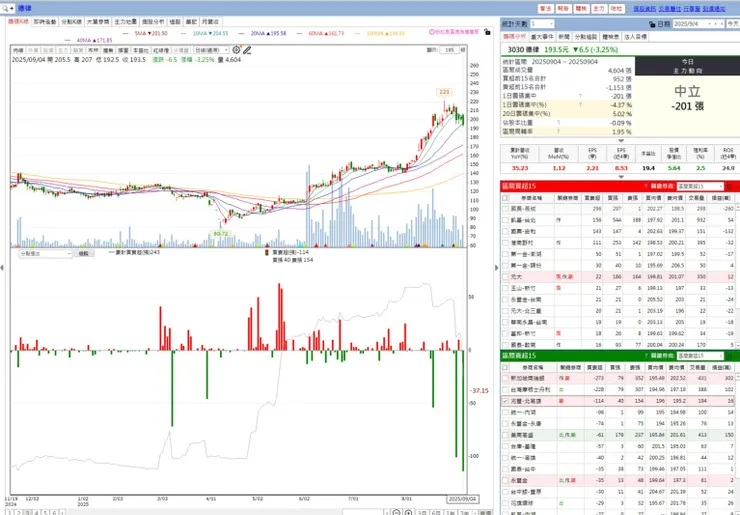The width and height of the screenshot is (740, 515).
Task: Switch to the 即時走勢 tab
Action: pyautogui.click(x=45, y=22)
